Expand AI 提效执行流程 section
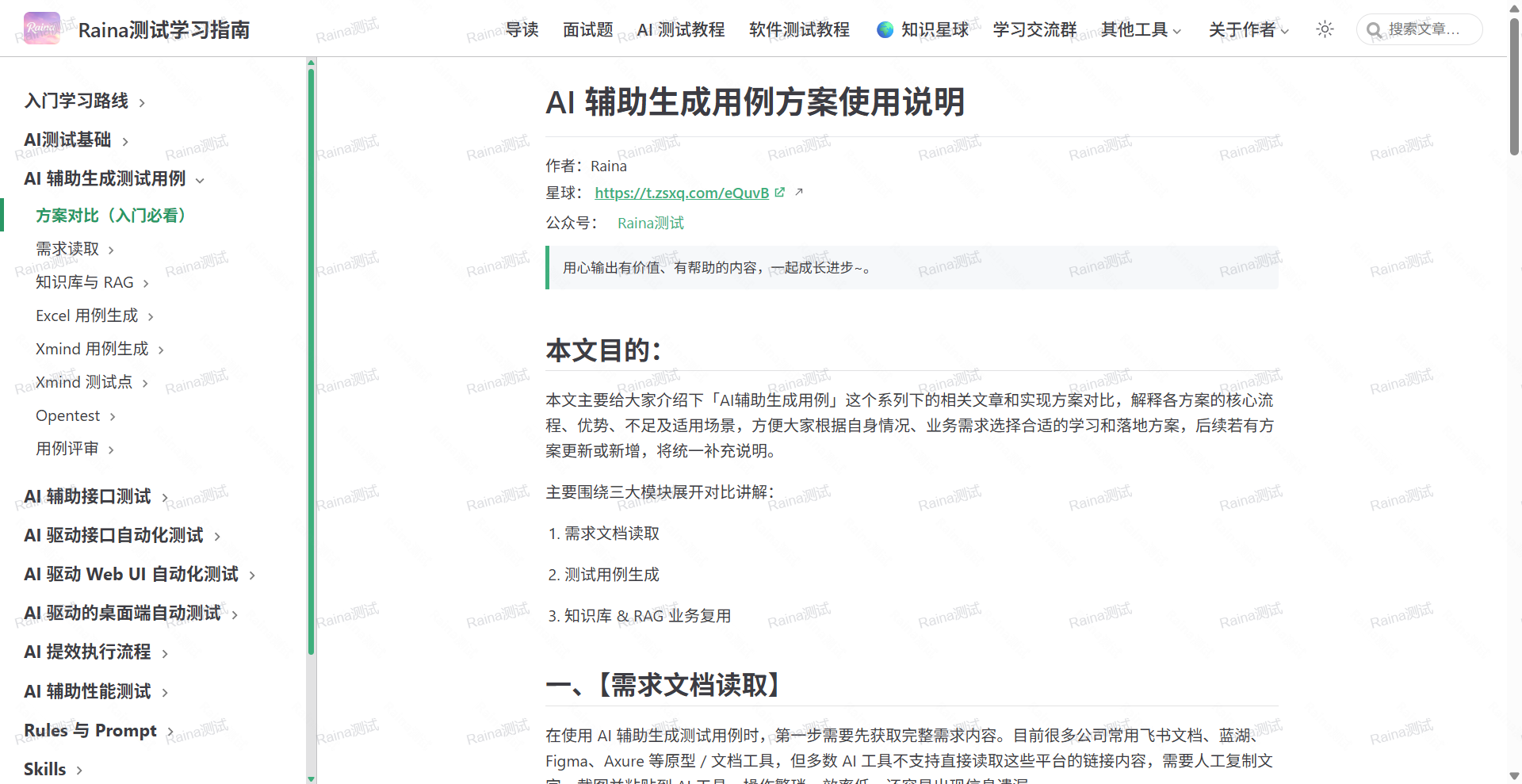 coord(96,652)
